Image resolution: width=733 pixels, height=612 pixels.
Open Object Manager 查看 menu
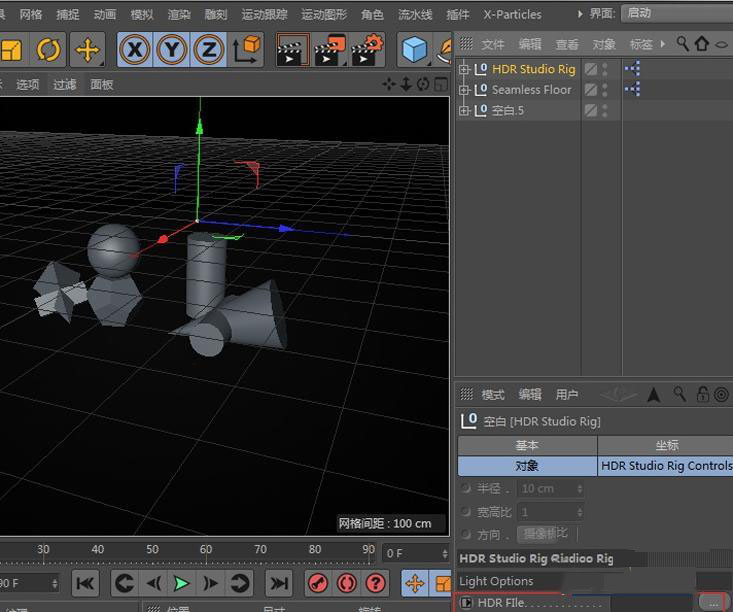click(567, 44)
